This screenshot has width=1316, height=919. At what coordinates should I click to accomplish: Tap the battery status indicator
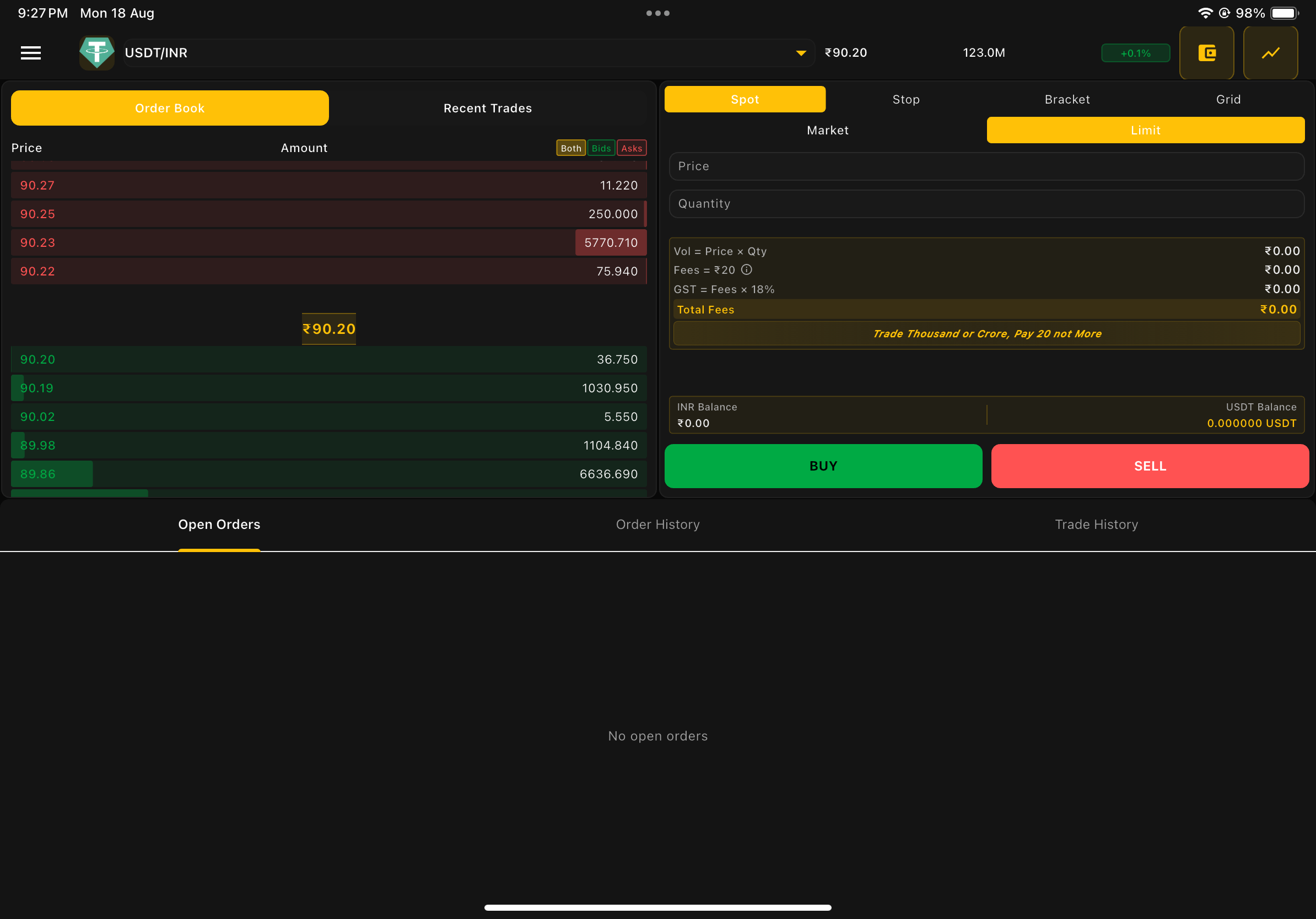click(x=1284, y=13)
